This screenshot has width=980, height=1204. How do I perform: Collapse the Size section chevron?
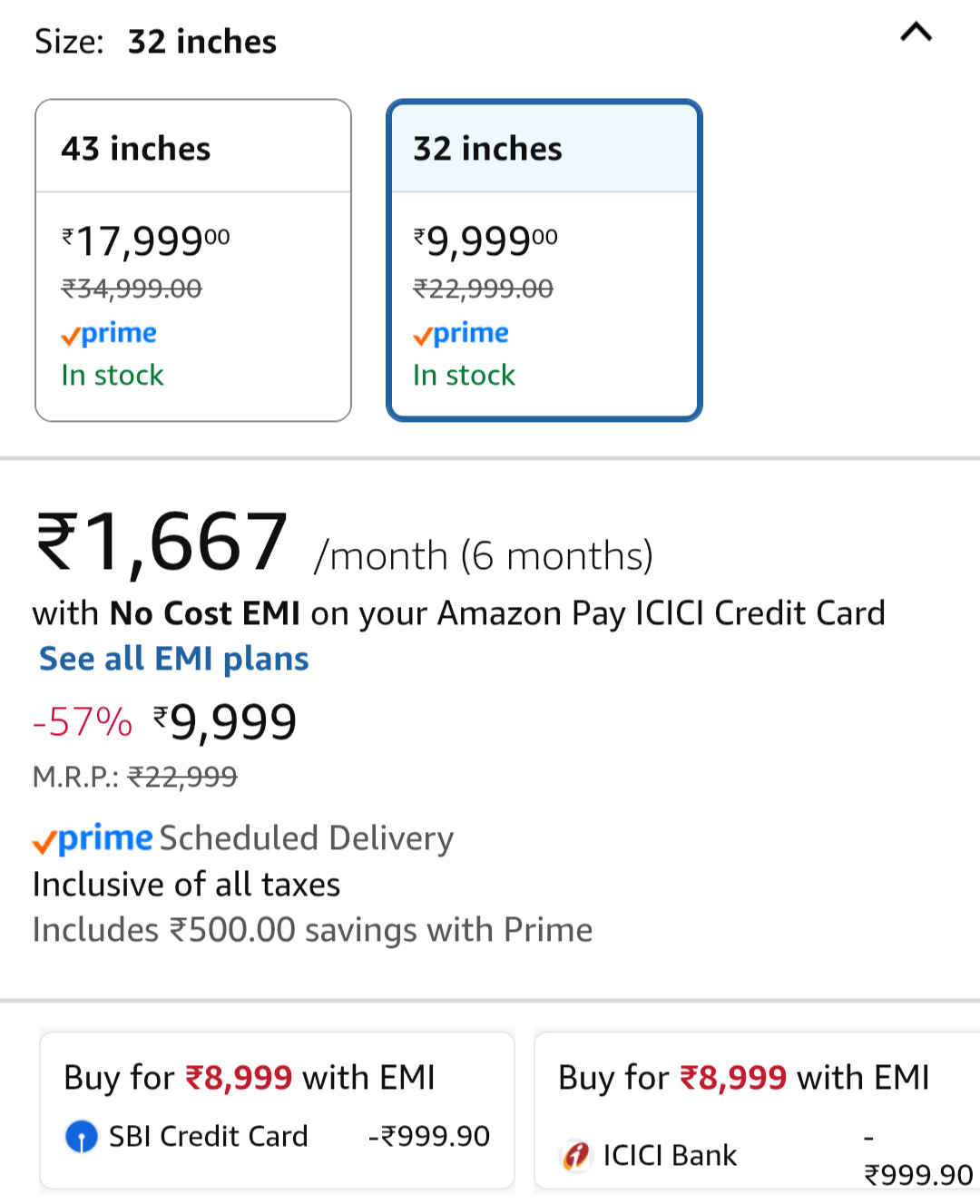(916, 33)
